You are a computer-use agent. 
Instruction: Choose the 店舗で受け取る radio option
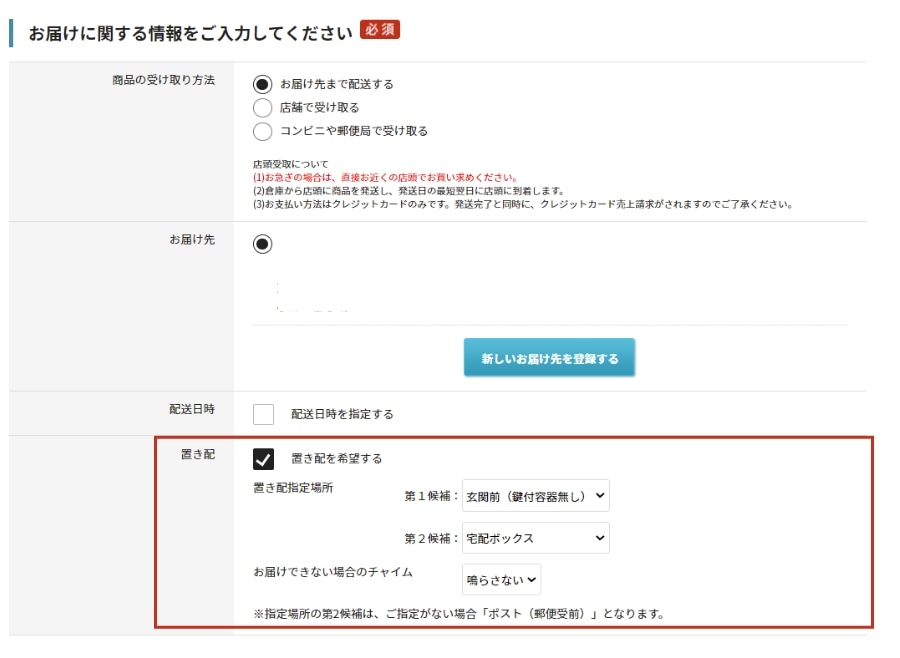click(x=263, y=108)
